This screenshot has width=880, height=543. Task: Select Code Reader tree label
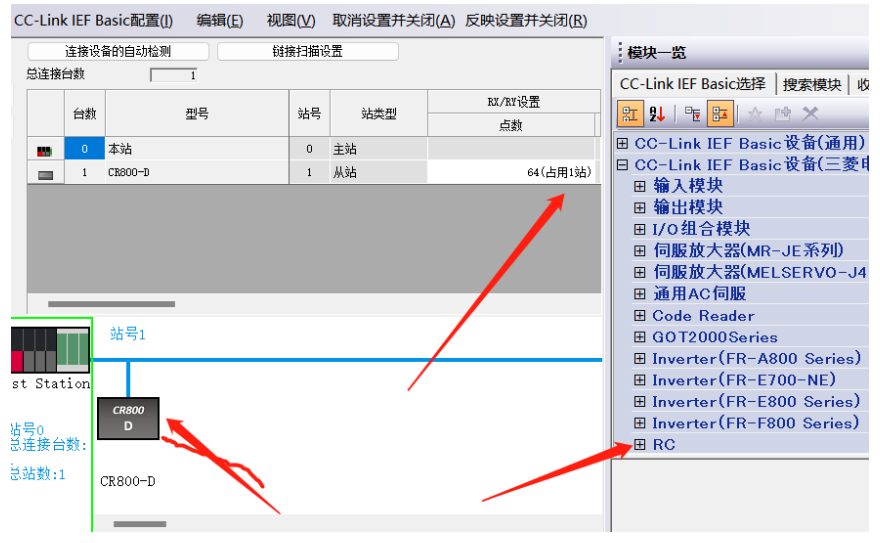click(703, 316)
